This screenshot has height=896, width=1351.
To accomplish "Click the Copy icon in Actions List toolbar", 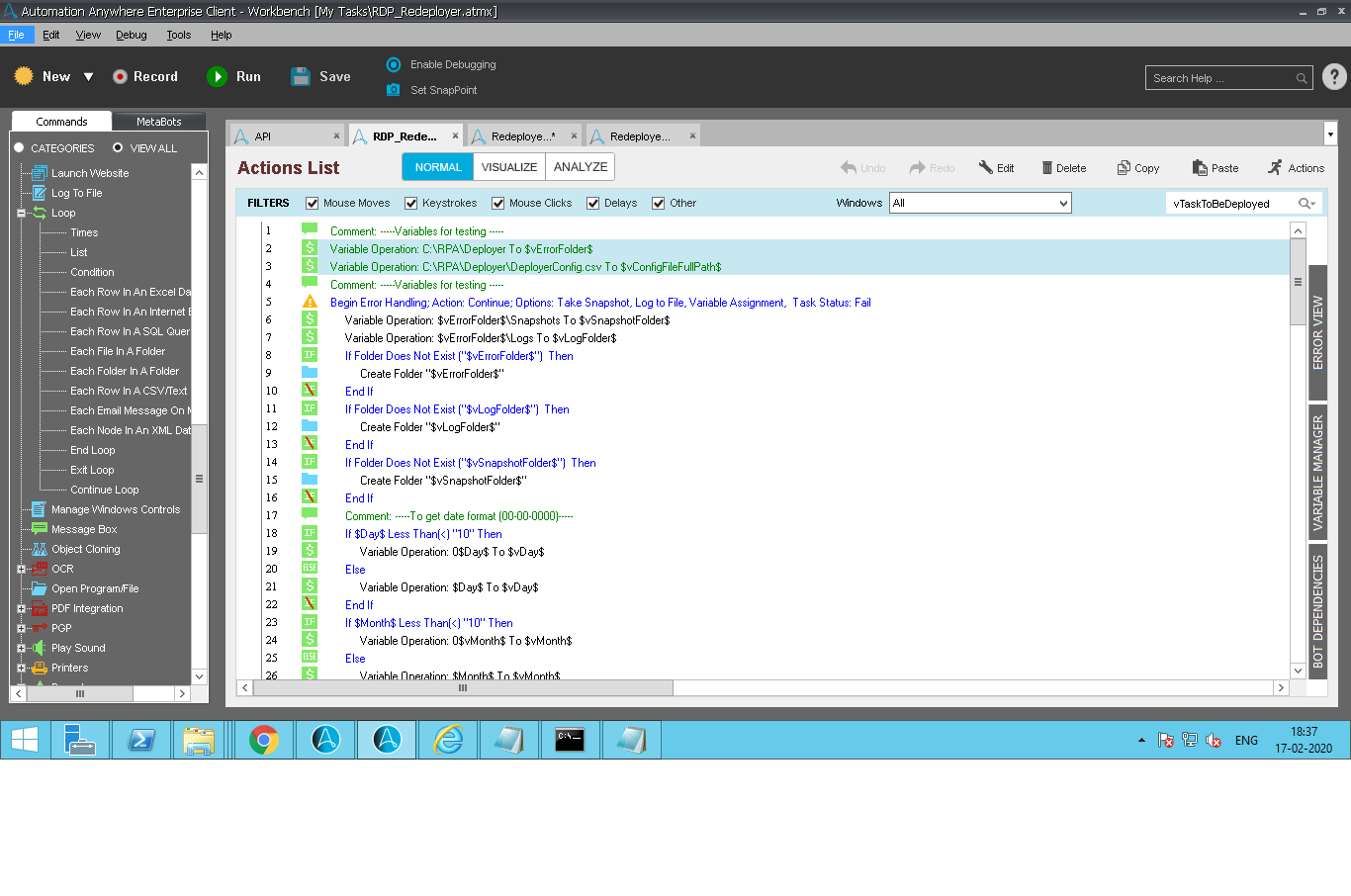I will 1124,168.
